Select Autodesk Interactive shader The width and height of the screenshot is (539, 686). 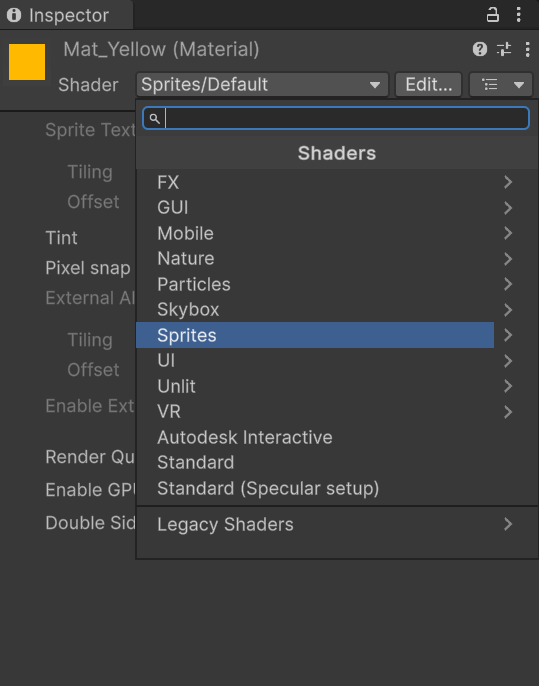pos(245,437)
